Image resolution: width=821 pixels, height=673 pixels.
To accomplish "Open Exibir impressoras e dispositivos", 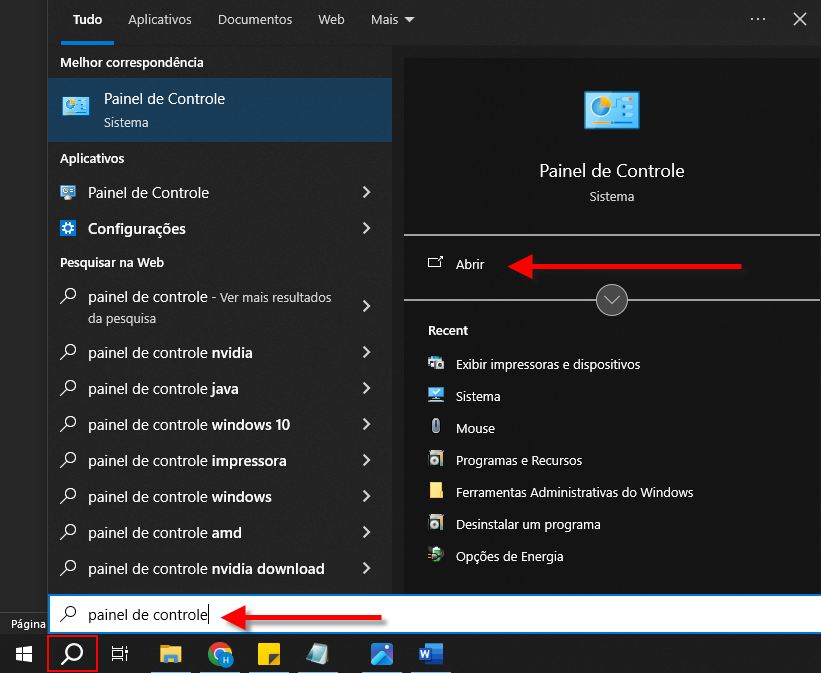I will click(x=548, y=365).
